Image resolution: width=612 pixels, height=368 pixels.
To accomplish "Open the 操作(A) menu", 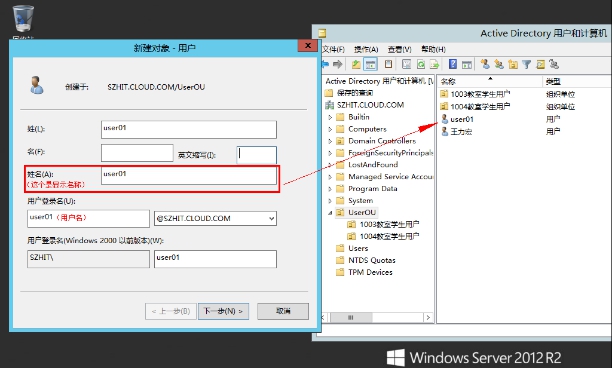I will (366, 50).
